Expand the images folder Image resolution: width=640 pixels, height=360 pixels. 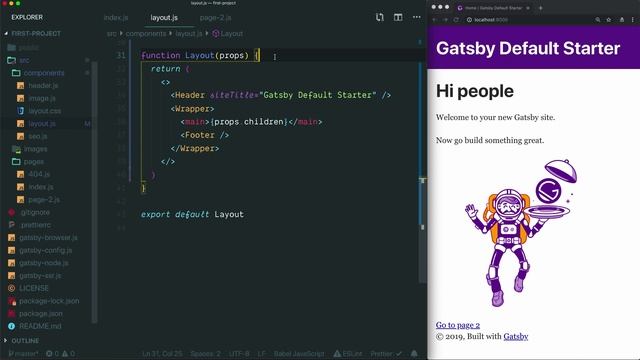tap(30, 149)
